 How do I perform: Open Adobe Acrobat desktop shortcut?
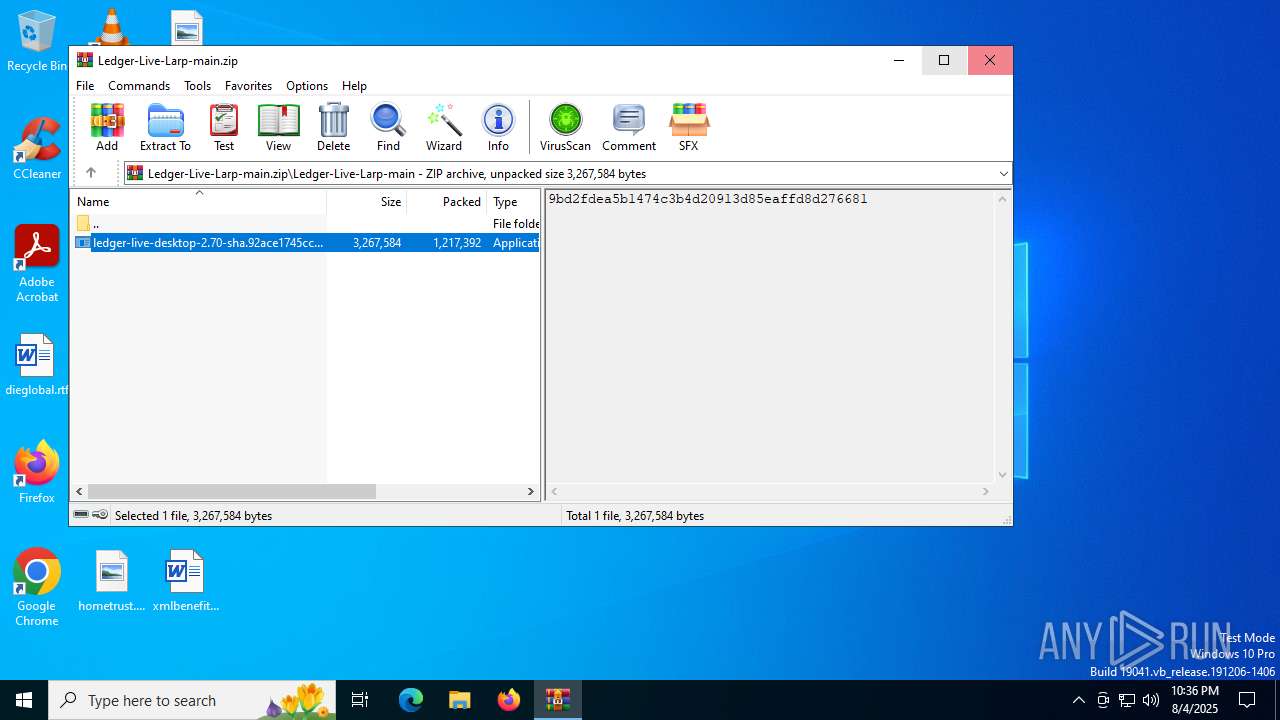click(x=37, y=264)
